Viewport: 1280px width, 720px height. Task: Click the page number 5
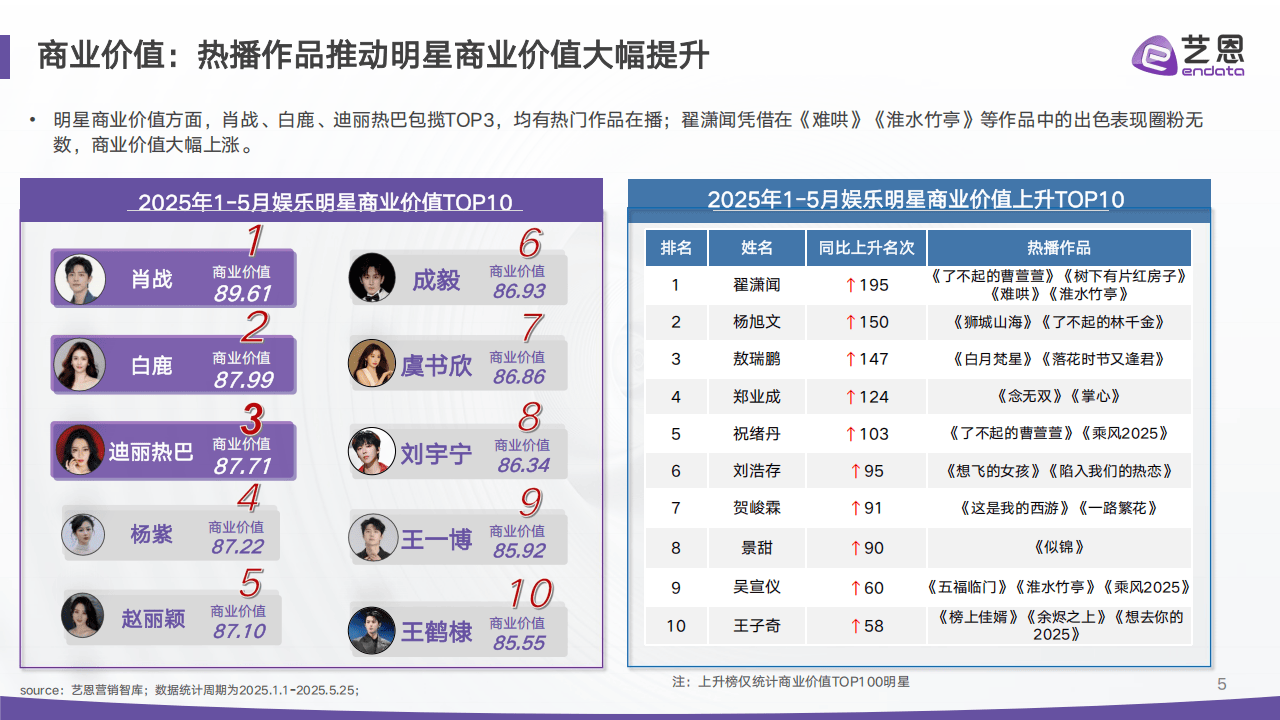point(1221,685)
